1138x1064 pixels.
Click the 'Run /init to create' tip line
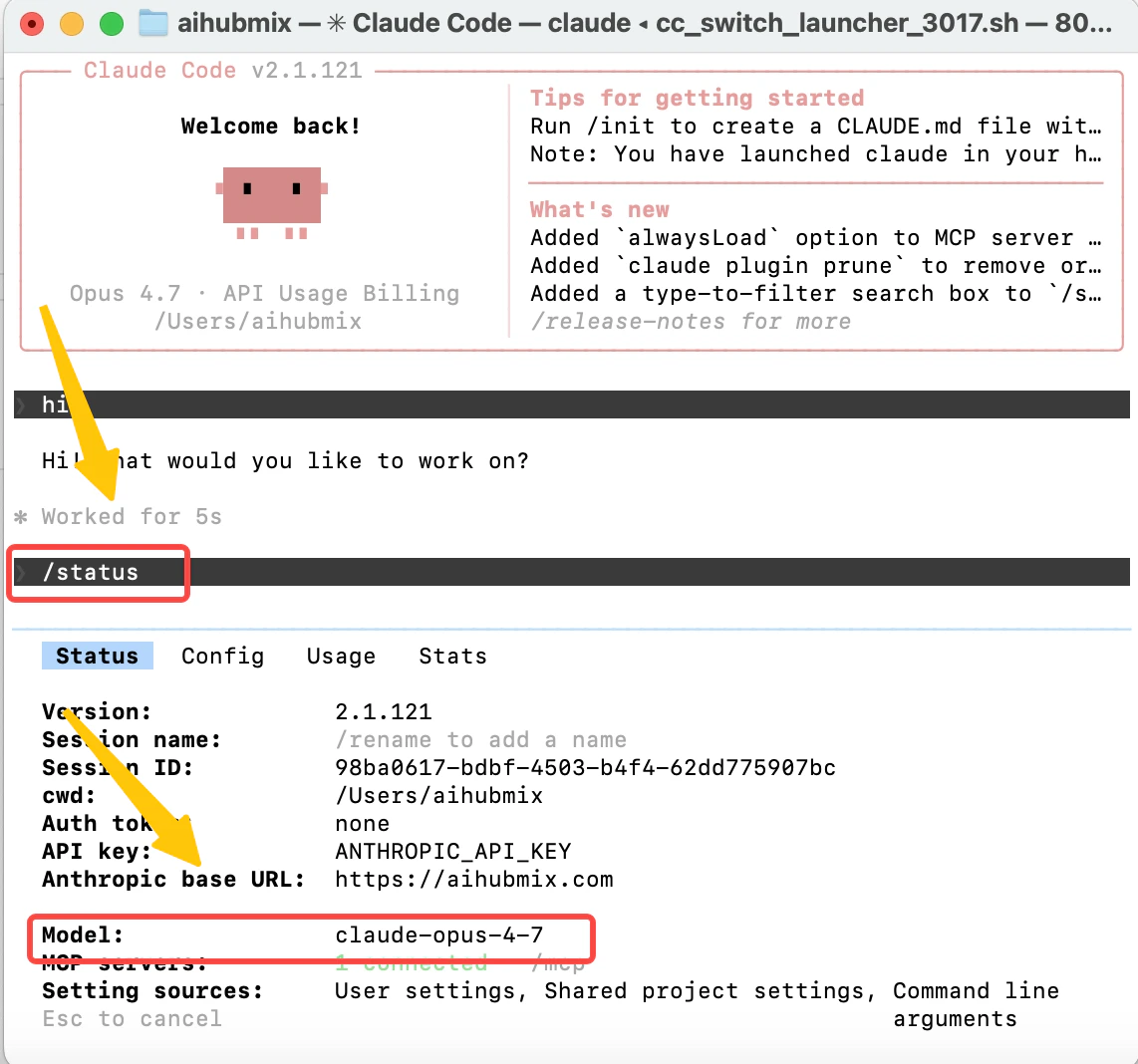point(816,126)
